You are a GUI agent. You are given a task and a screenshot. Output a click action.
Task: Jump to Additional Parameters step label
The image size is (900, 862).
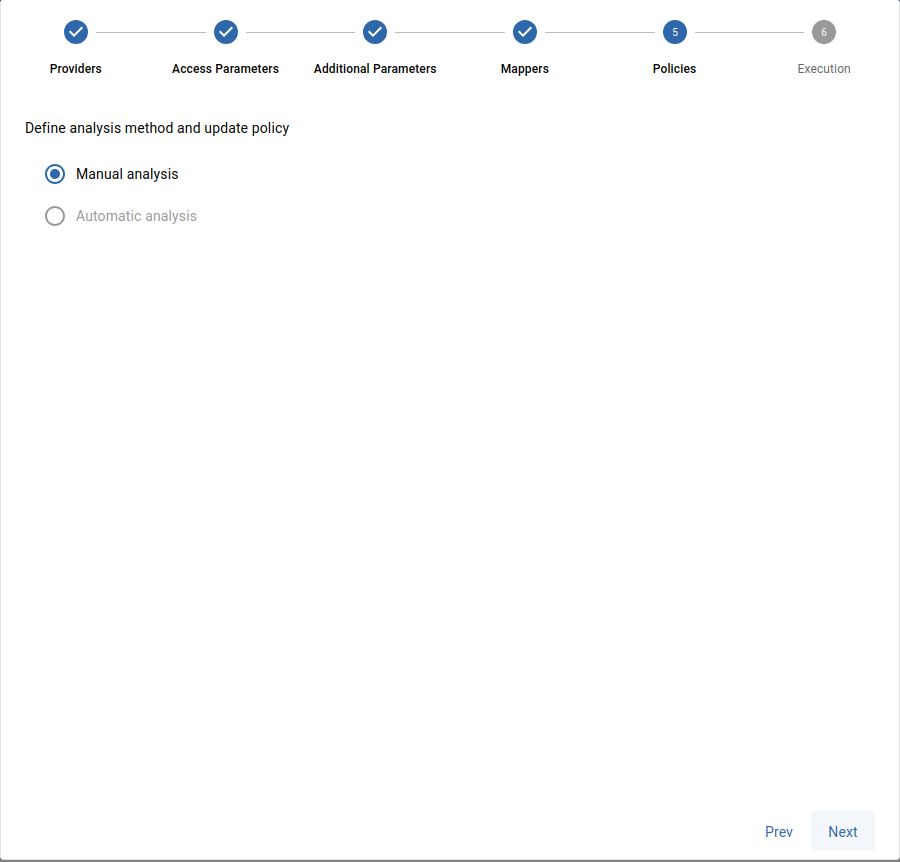375,69
